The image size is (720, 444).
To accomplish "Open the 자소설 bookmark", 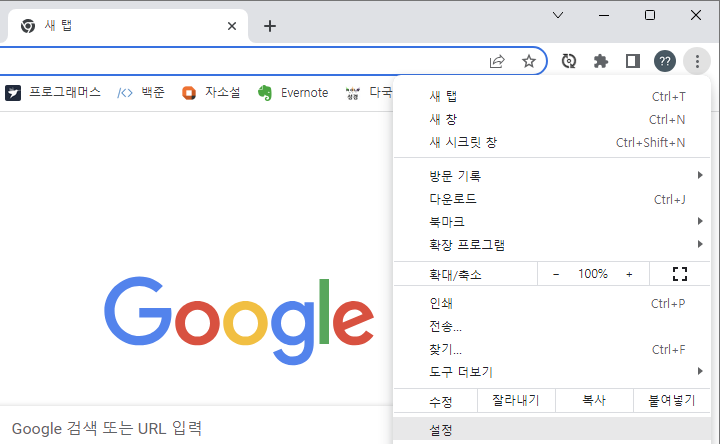I will click(211, 93).
